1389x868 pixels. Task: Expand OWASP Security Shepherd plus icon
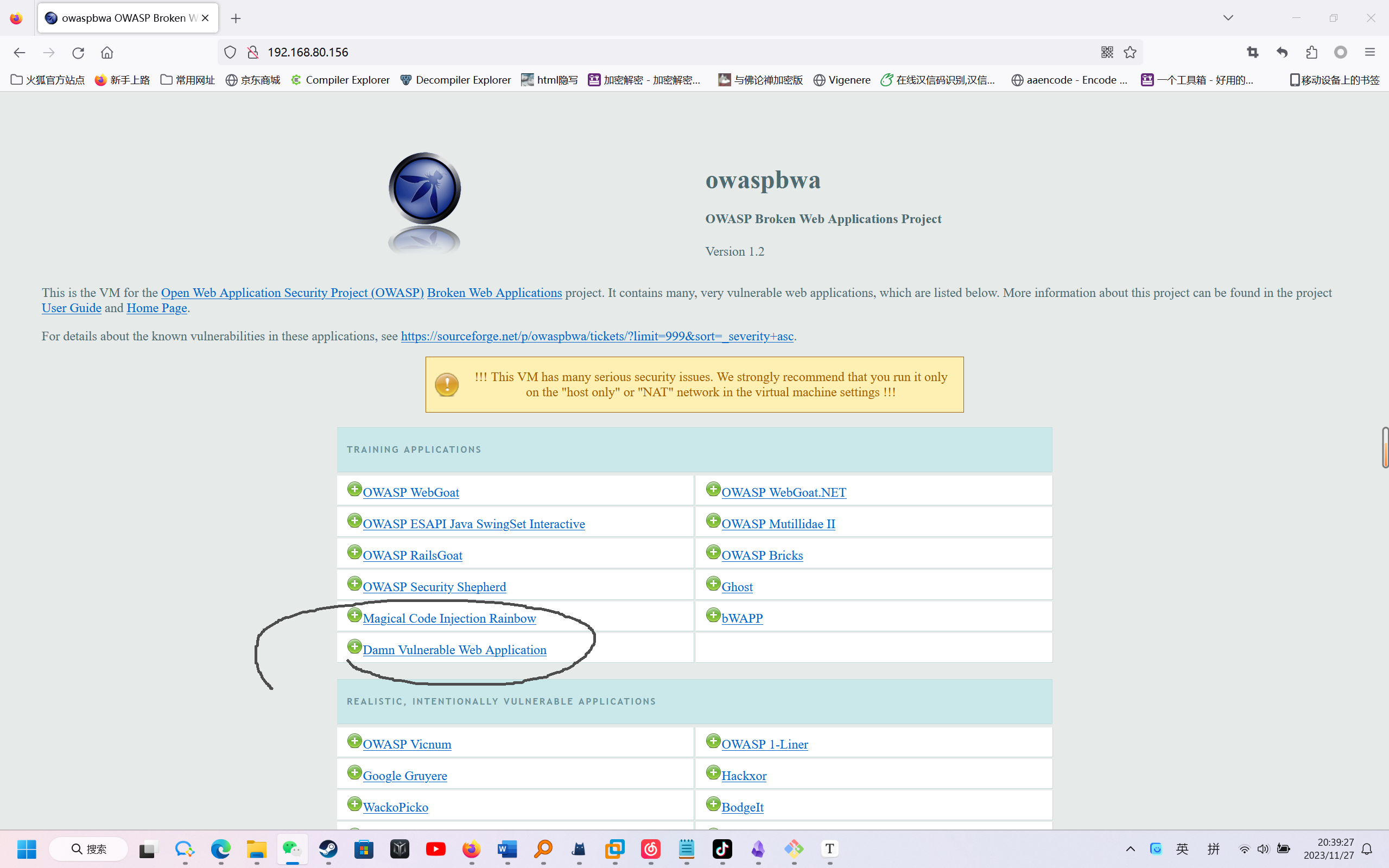[x=354, y=584]
